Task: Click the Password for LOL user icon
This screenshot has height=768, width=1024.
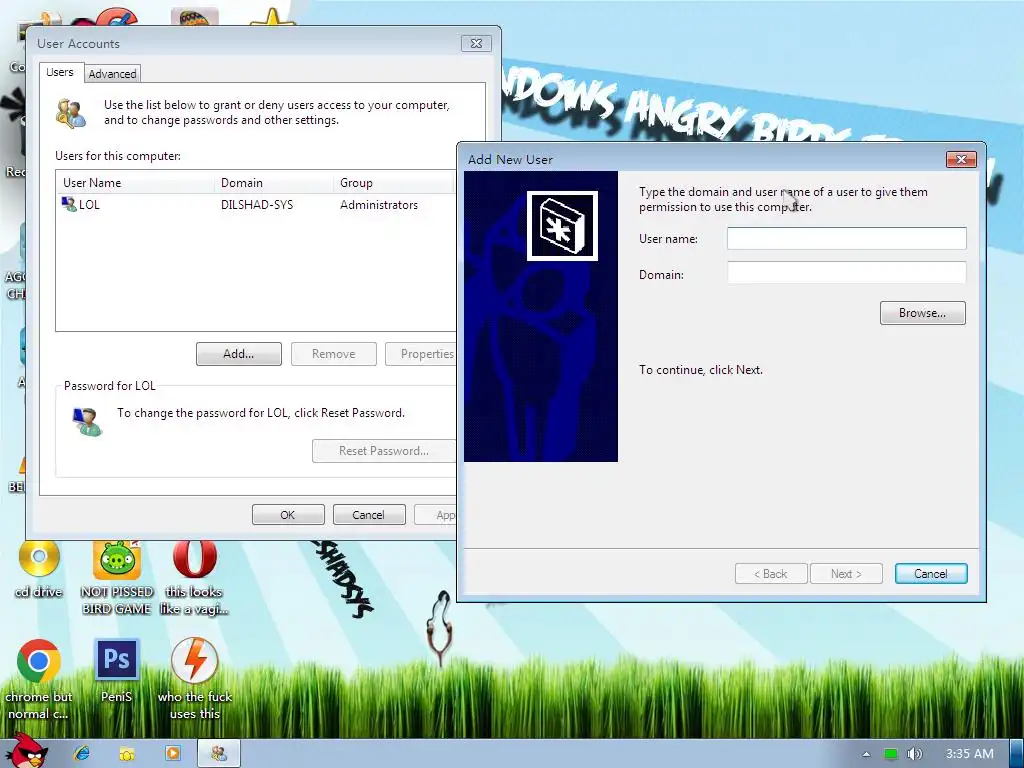Action: [87, 421]
